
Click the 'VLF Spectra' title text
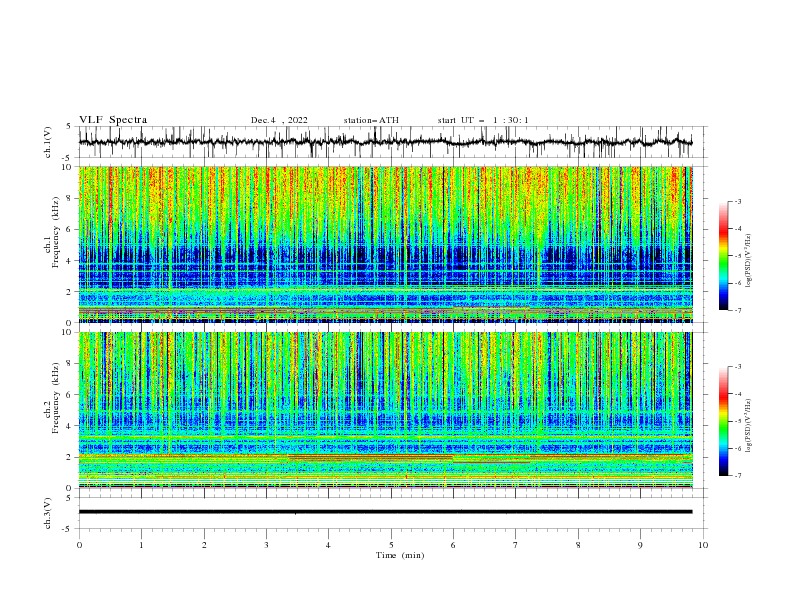113,120
